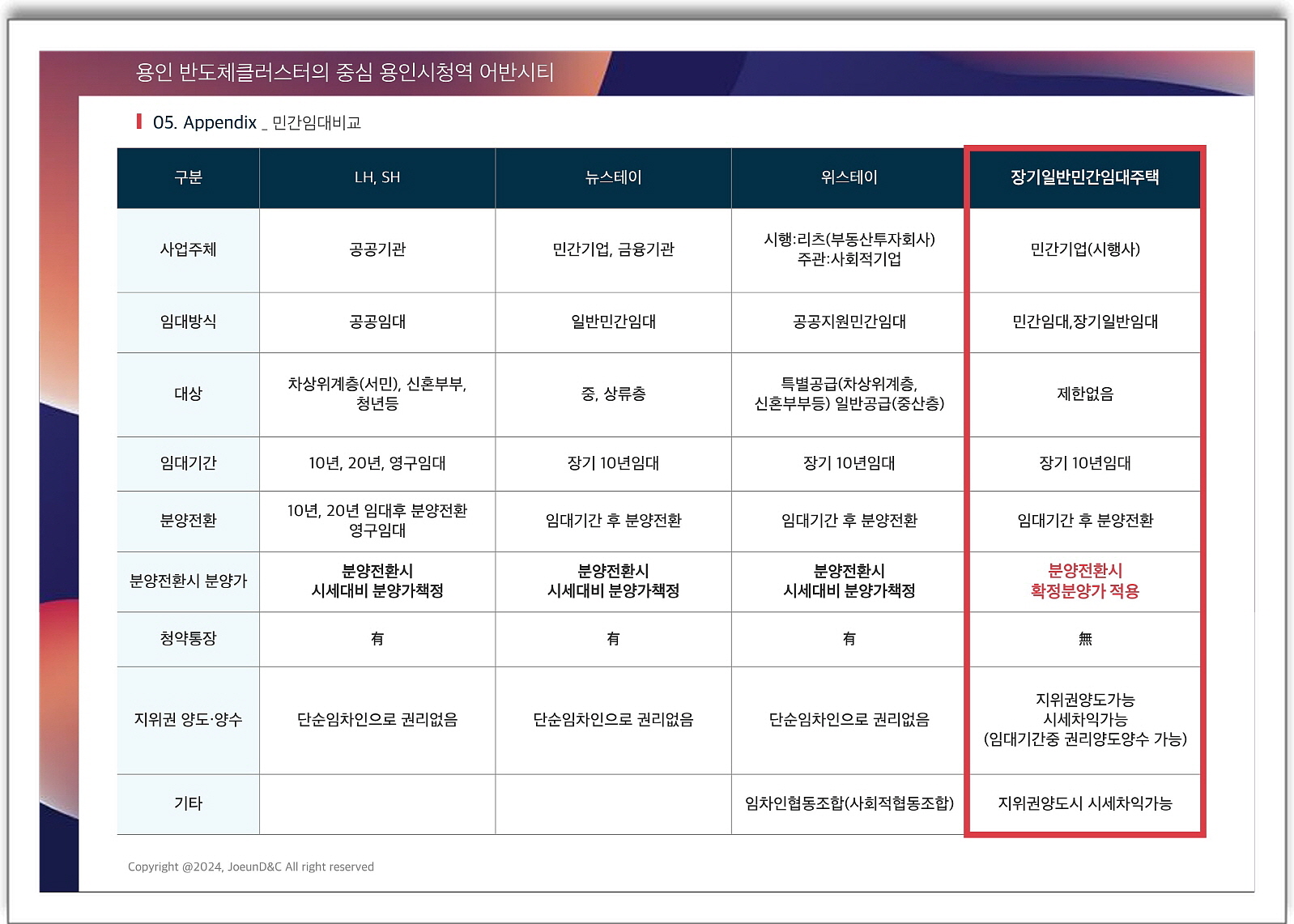Image resolution: width=1294 pixels, height=924 pixels.
Task: Click the '차상위계층(서민), 신혼부부, 청년등' cell
Action: tap(377, 394)
